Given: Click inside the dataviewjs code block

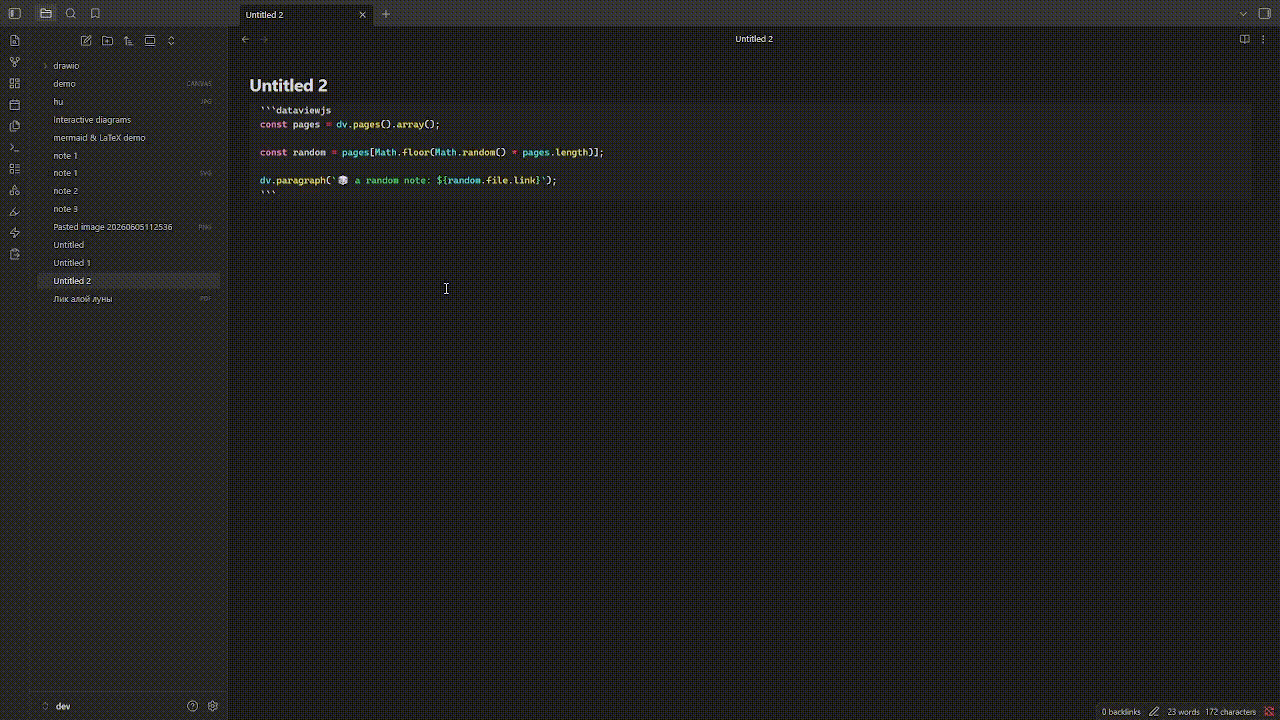Looking at the screenshot, I should pos(750,152).
